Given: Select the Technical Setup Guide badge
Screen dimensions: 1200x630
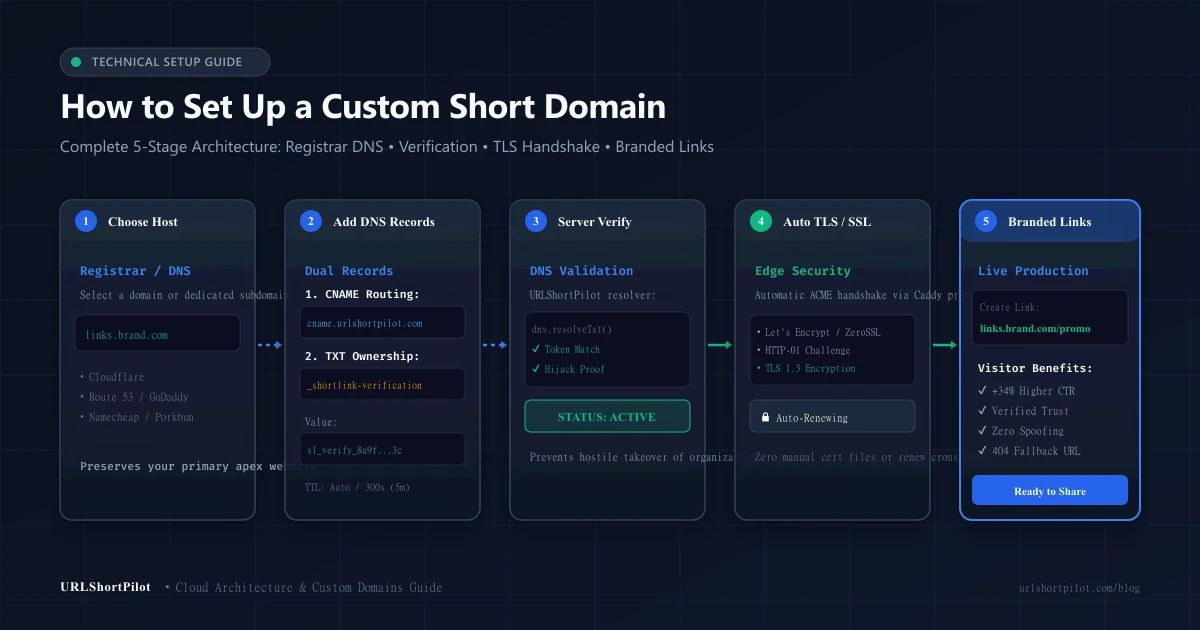Looking at the screenshot, I should (165, 62).
